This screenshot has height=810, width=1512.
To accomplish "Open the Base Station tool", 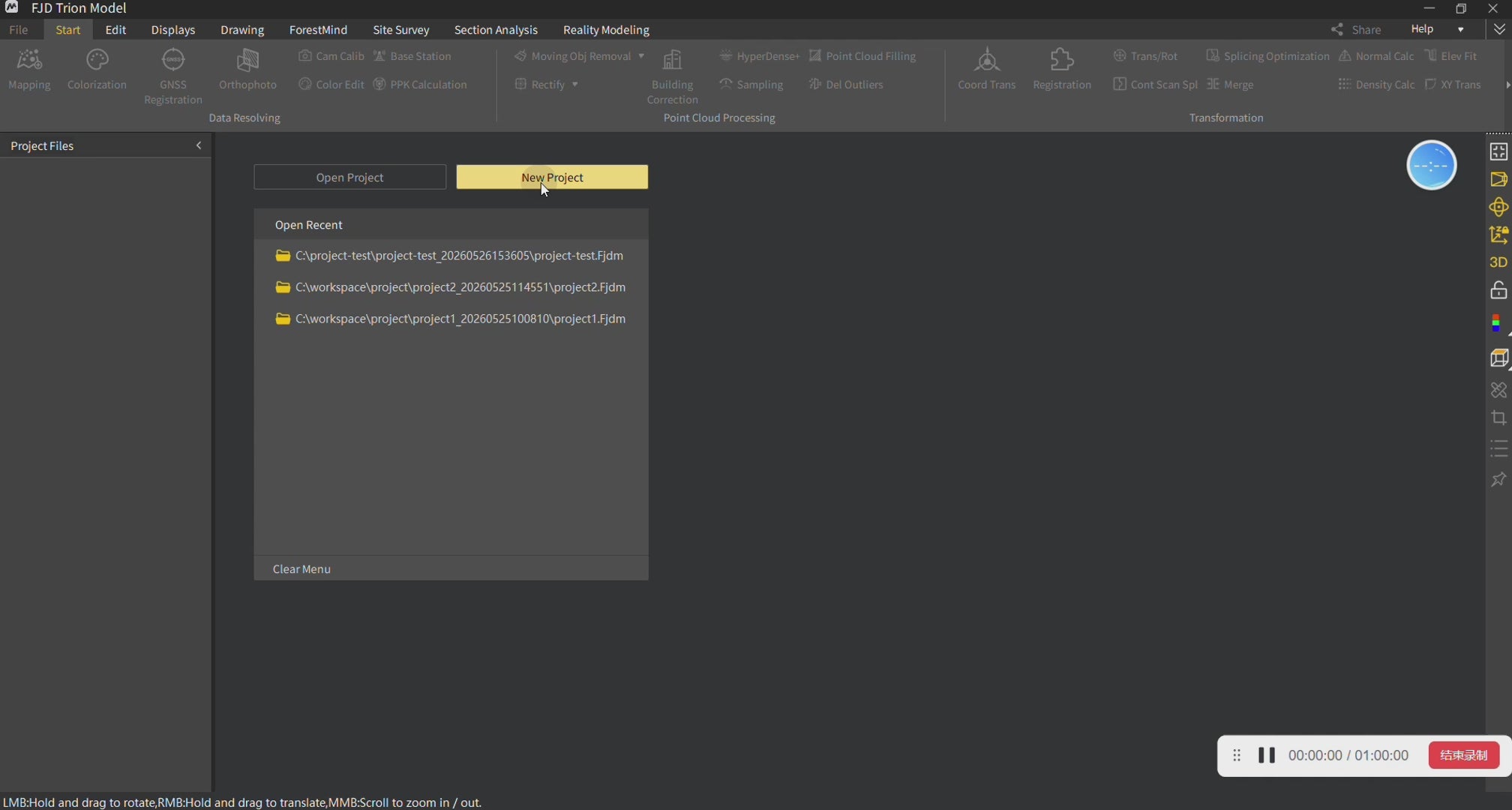I will (x=412, y=56).
